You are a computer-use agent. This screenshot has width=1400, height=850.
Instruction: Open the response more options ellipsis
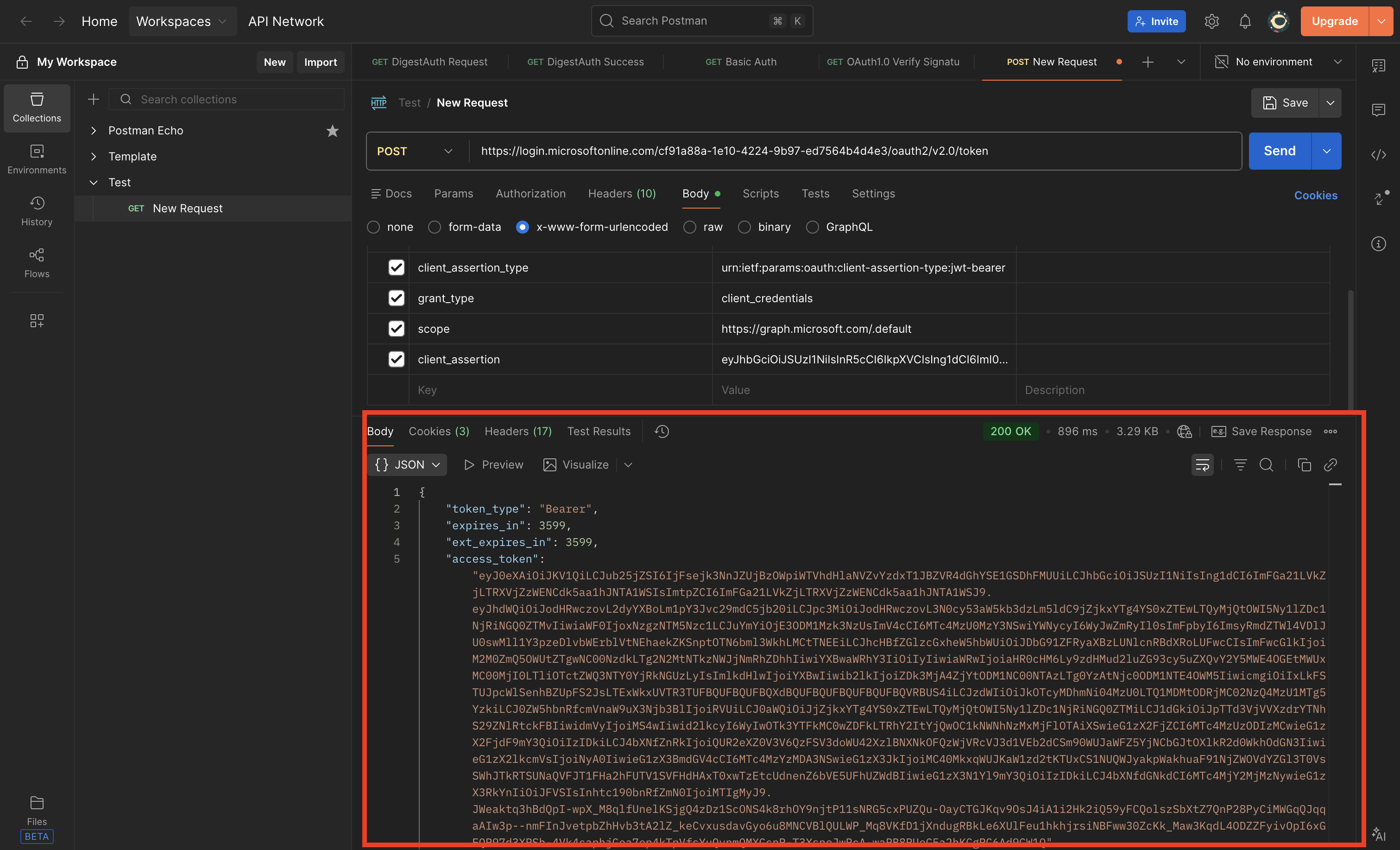[1330, 431]
